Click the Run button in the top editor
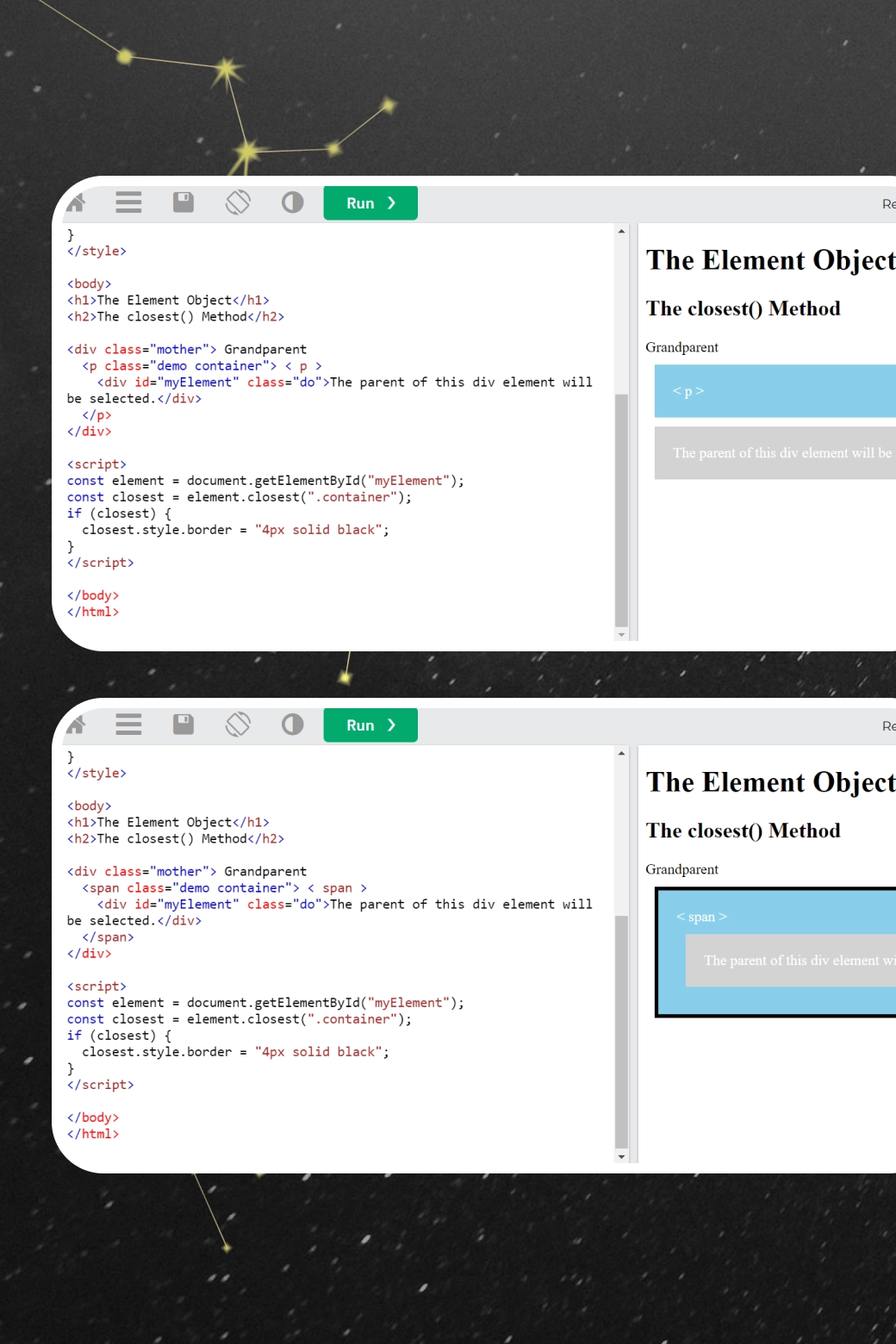This screenshot has width=896, height=1344. click(x=370, y=203)
